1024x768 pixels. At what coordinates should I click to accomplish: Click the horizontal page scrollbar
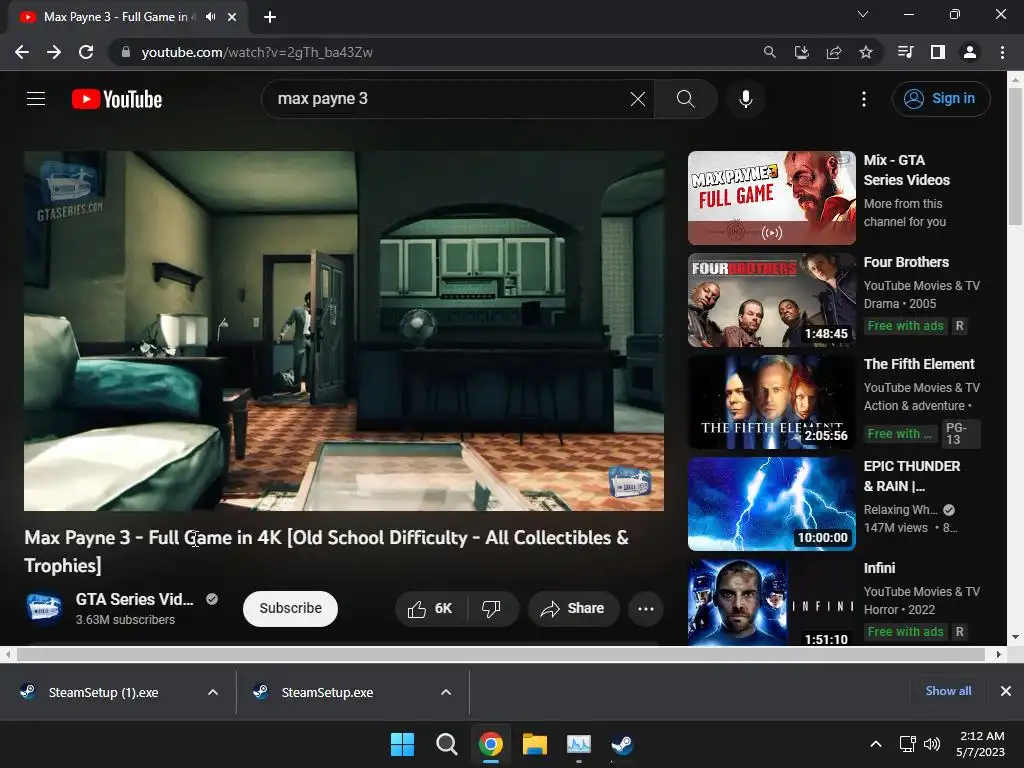pyautogui.click(x=500, y=654)
